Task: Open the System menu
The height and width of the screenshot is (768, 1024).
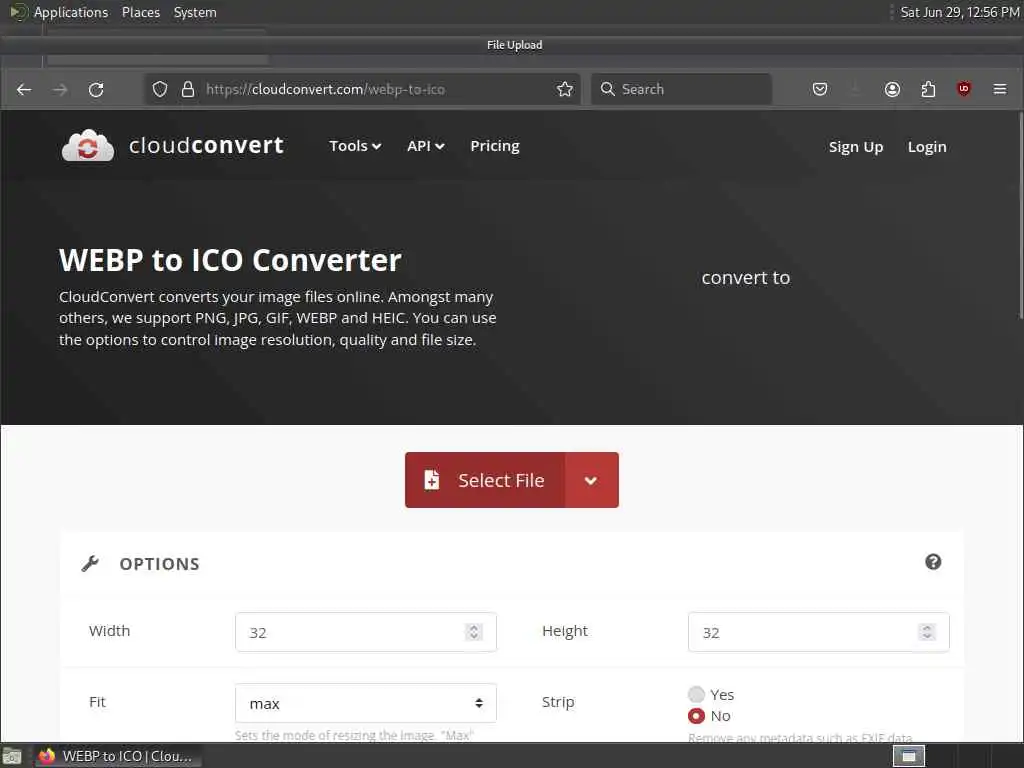Action: (195, 12)
